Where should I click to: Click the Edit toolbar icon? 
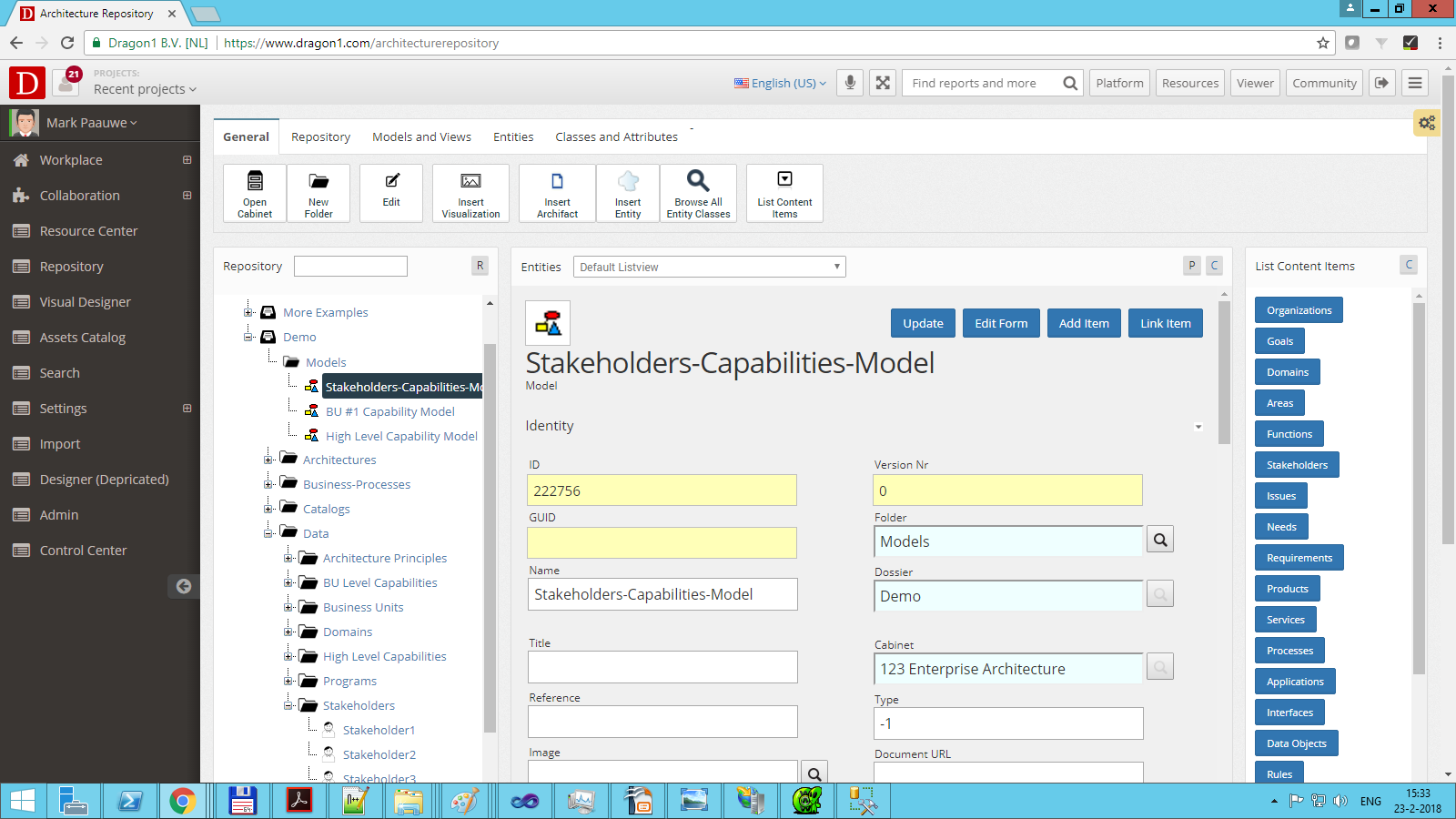click(391, 193)
